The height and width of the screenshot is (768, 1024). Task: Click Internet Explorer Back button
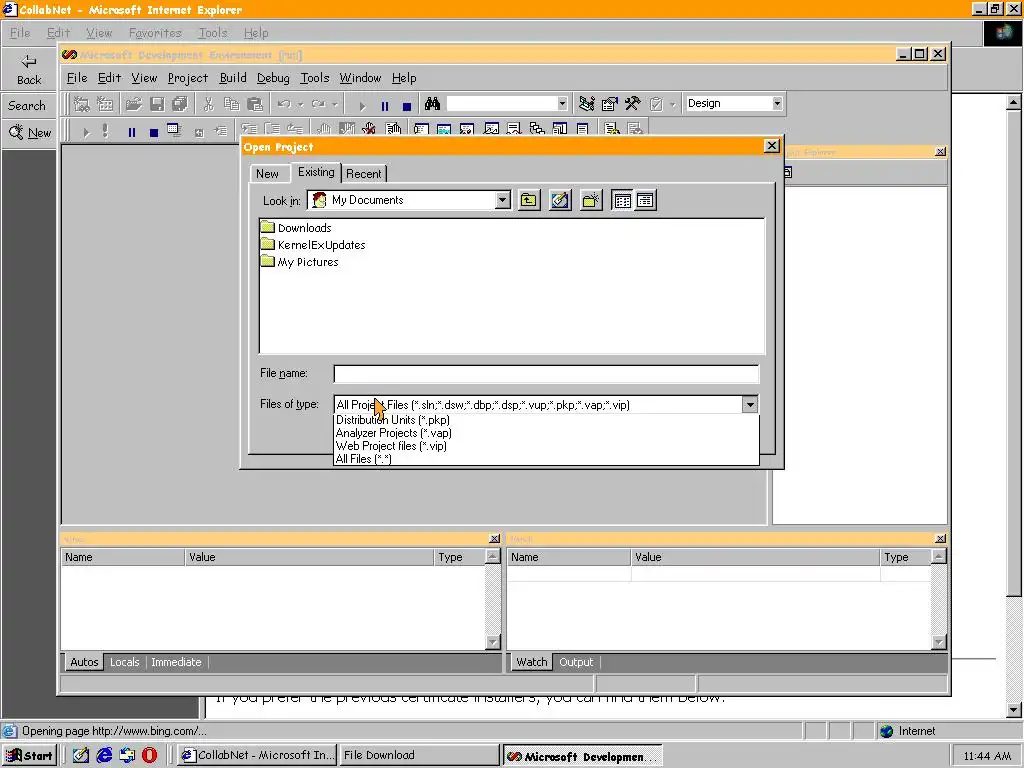tap(29, 69)
